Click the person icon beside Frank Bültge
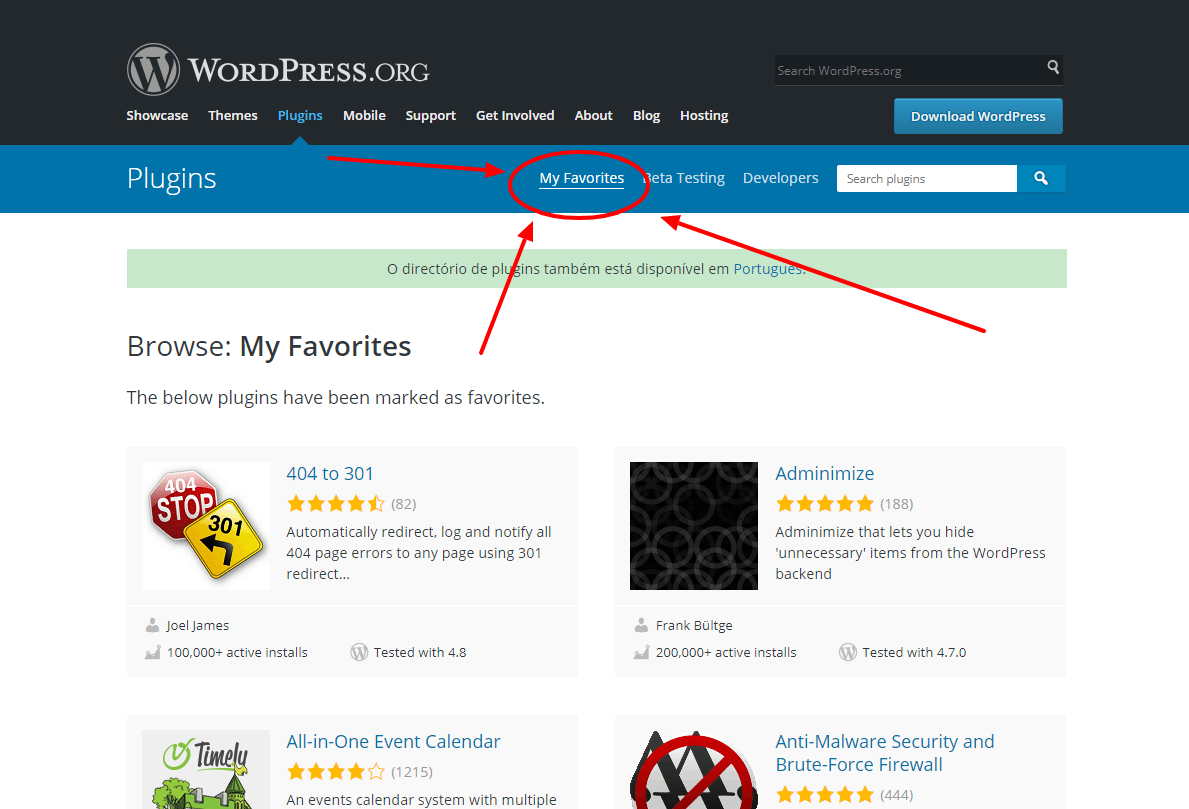The image size is (1189, 809). click(640, 625)
